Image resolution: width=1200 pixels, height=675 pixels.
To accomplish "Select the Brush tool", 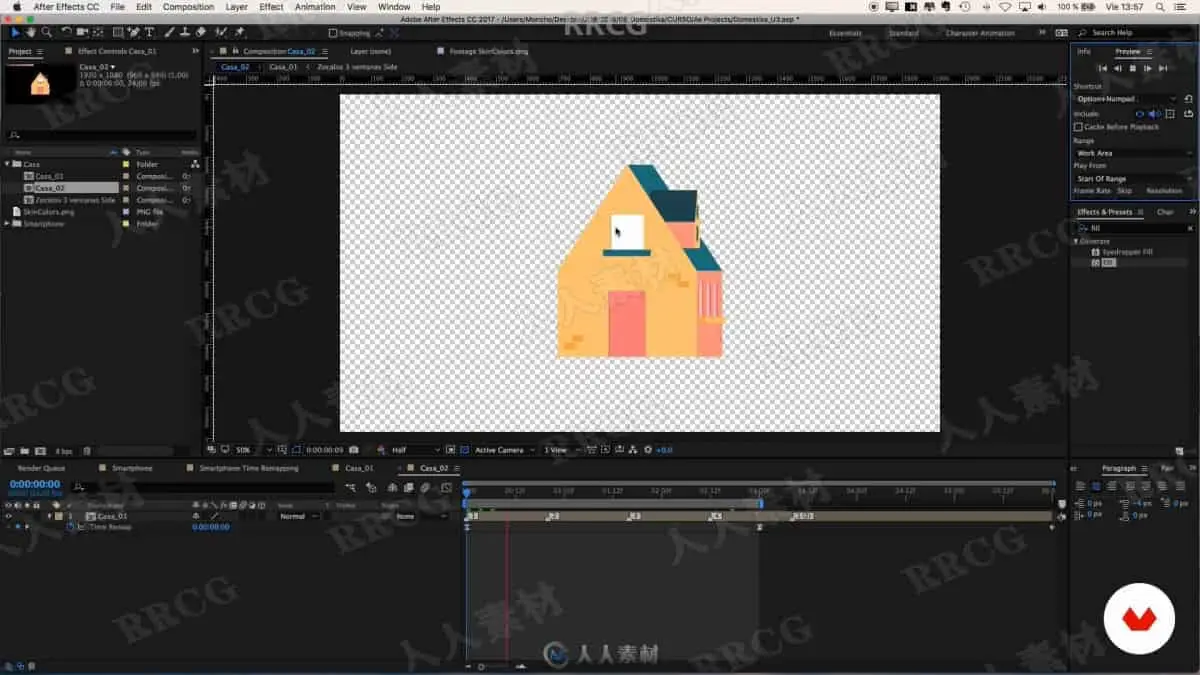I will [x=171, y=32].
